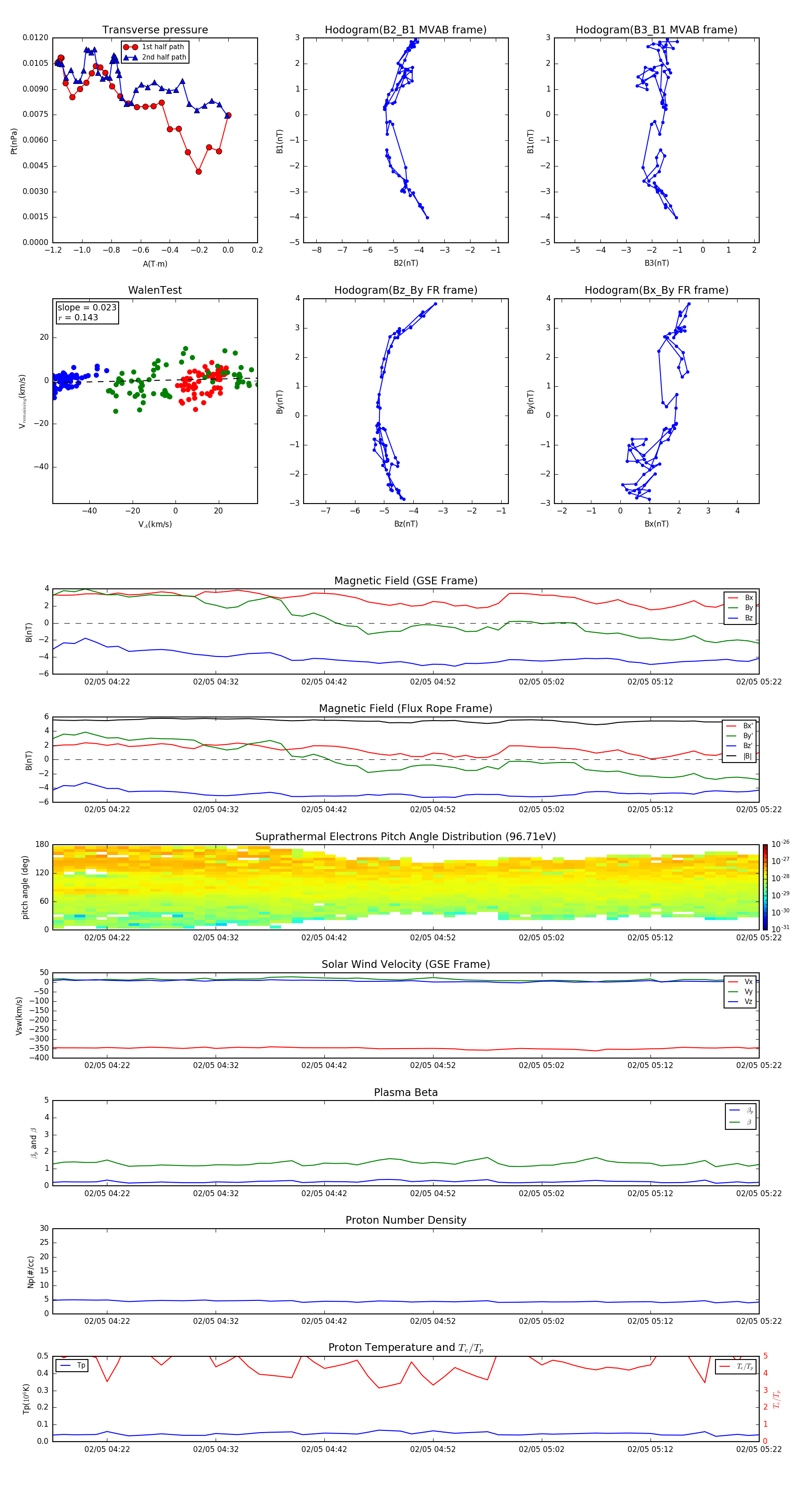Click the red 'Te/Tp' right axis label
The height and width of the screenshot is (1489, 812).
[776, 1399]
